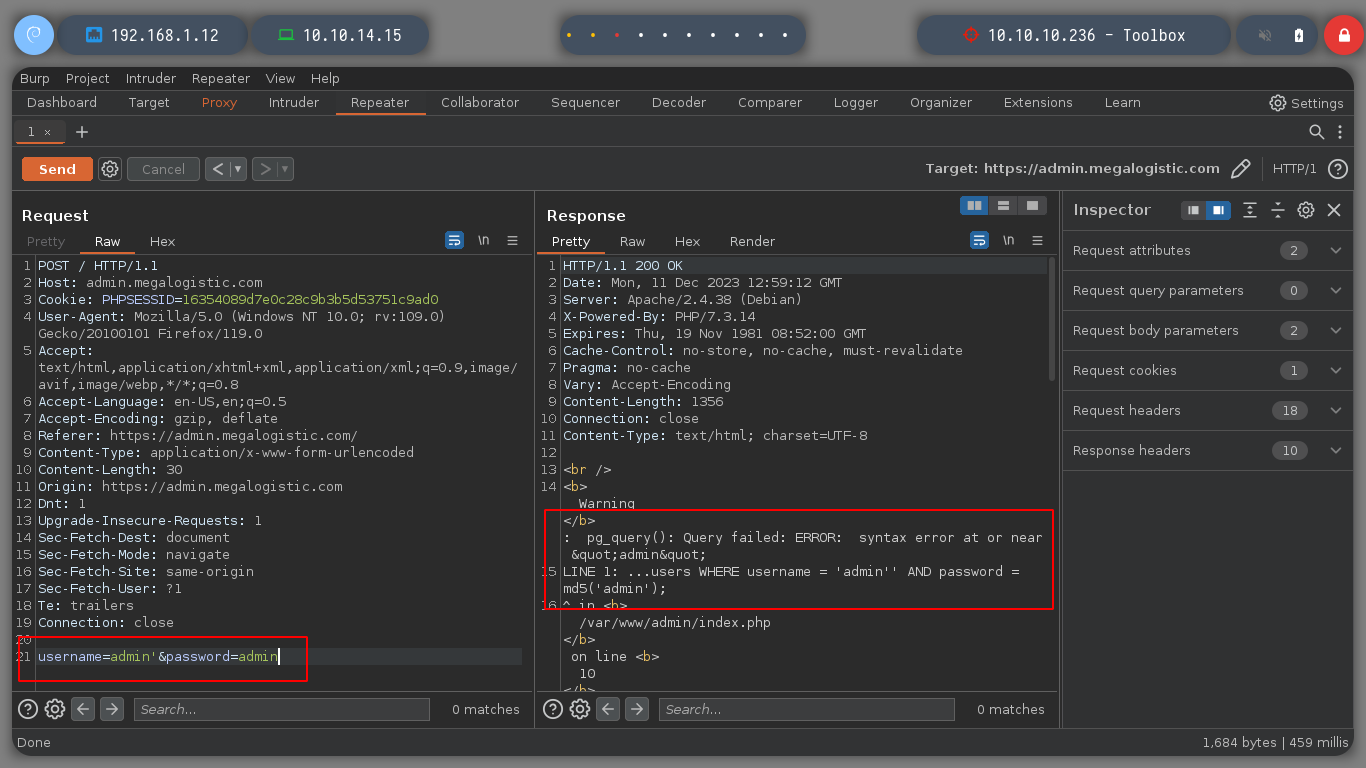This screenshot has height=768, width=1366.
Task: Go to next match in response search
Action: pos(637,709)
